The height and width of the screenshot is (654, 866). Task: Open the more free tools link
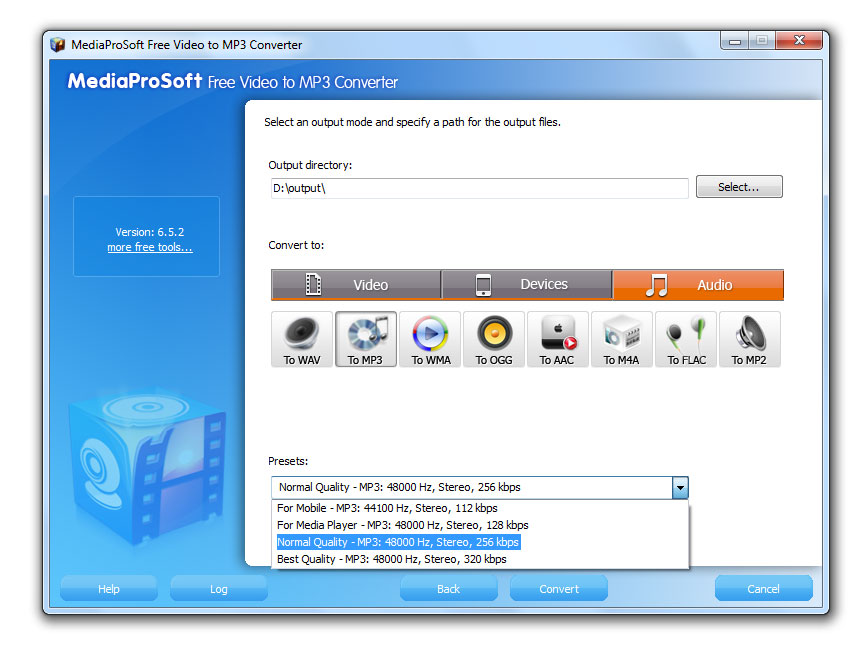(x=150, y=247)
